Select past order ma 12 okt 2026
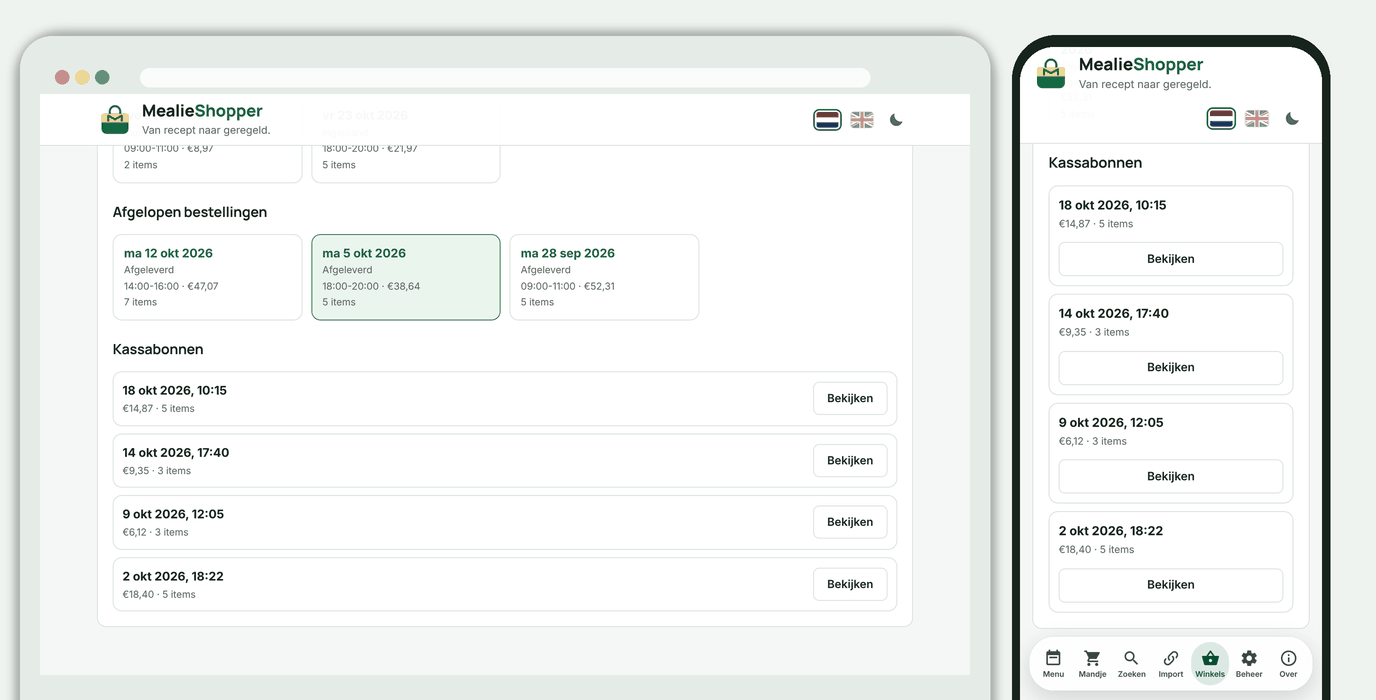1376x700 pixels. [208, 277]
